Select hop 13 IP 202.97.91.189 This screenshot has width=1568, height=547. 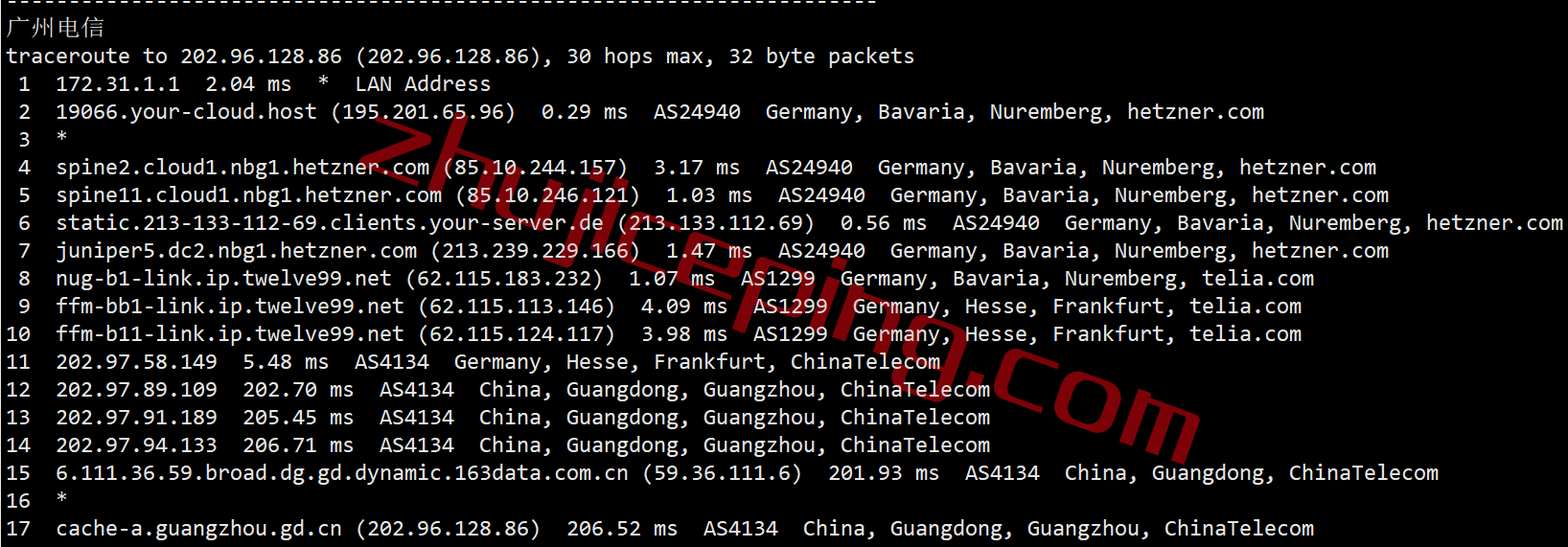137,418
